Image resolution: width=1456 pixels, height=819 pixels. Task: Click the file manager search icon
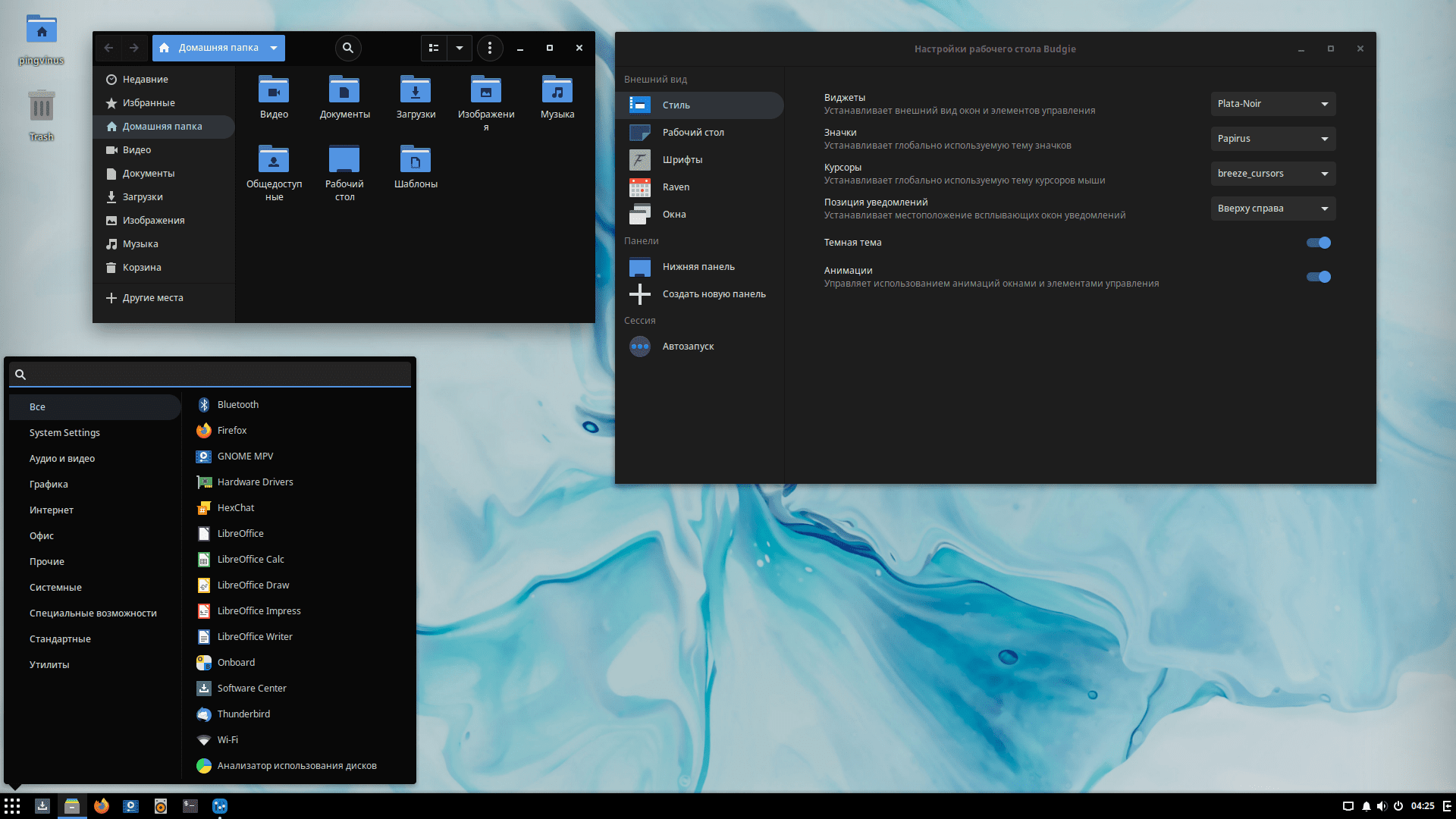348,48
